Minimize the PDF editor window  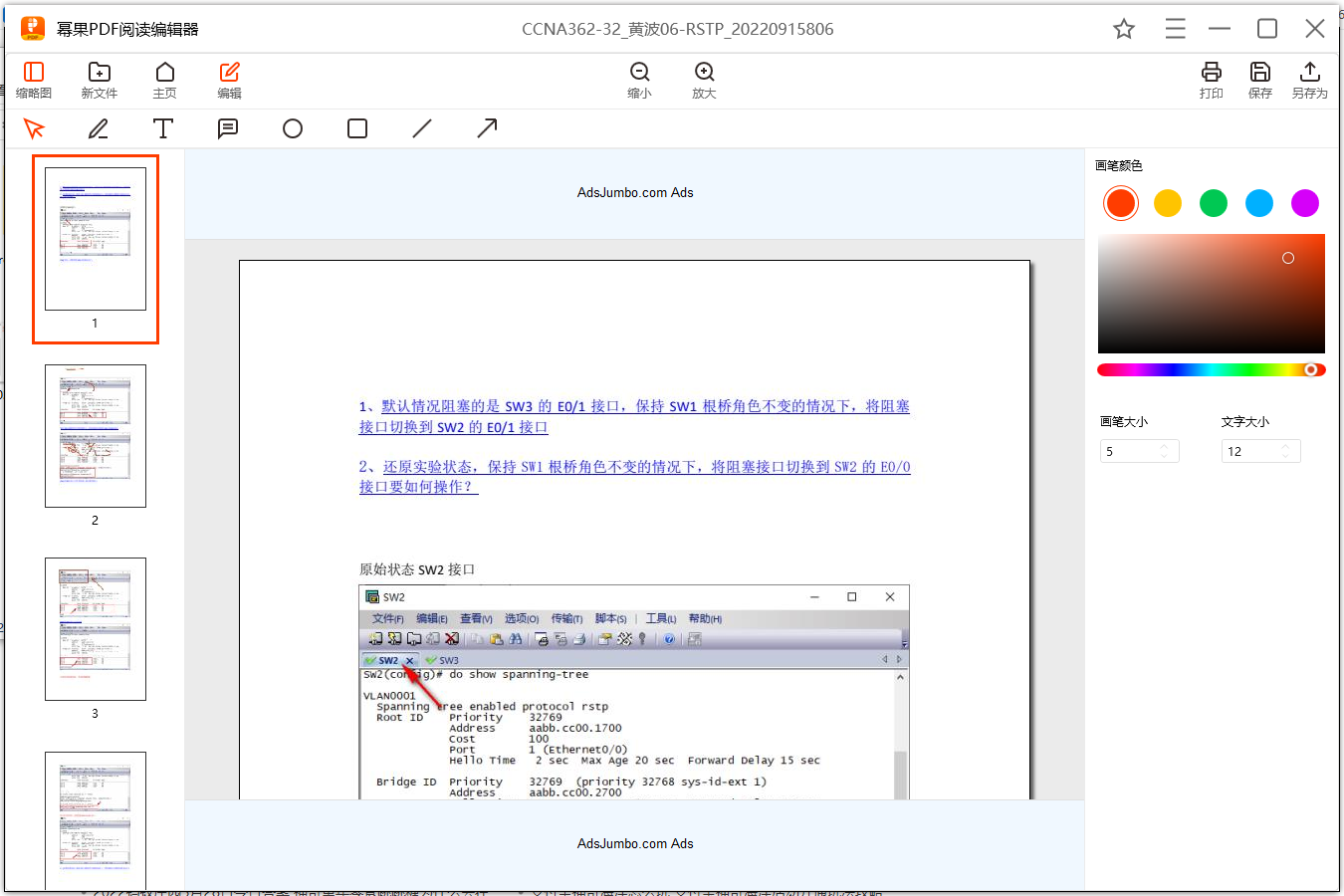click(x=1220, y=29)
